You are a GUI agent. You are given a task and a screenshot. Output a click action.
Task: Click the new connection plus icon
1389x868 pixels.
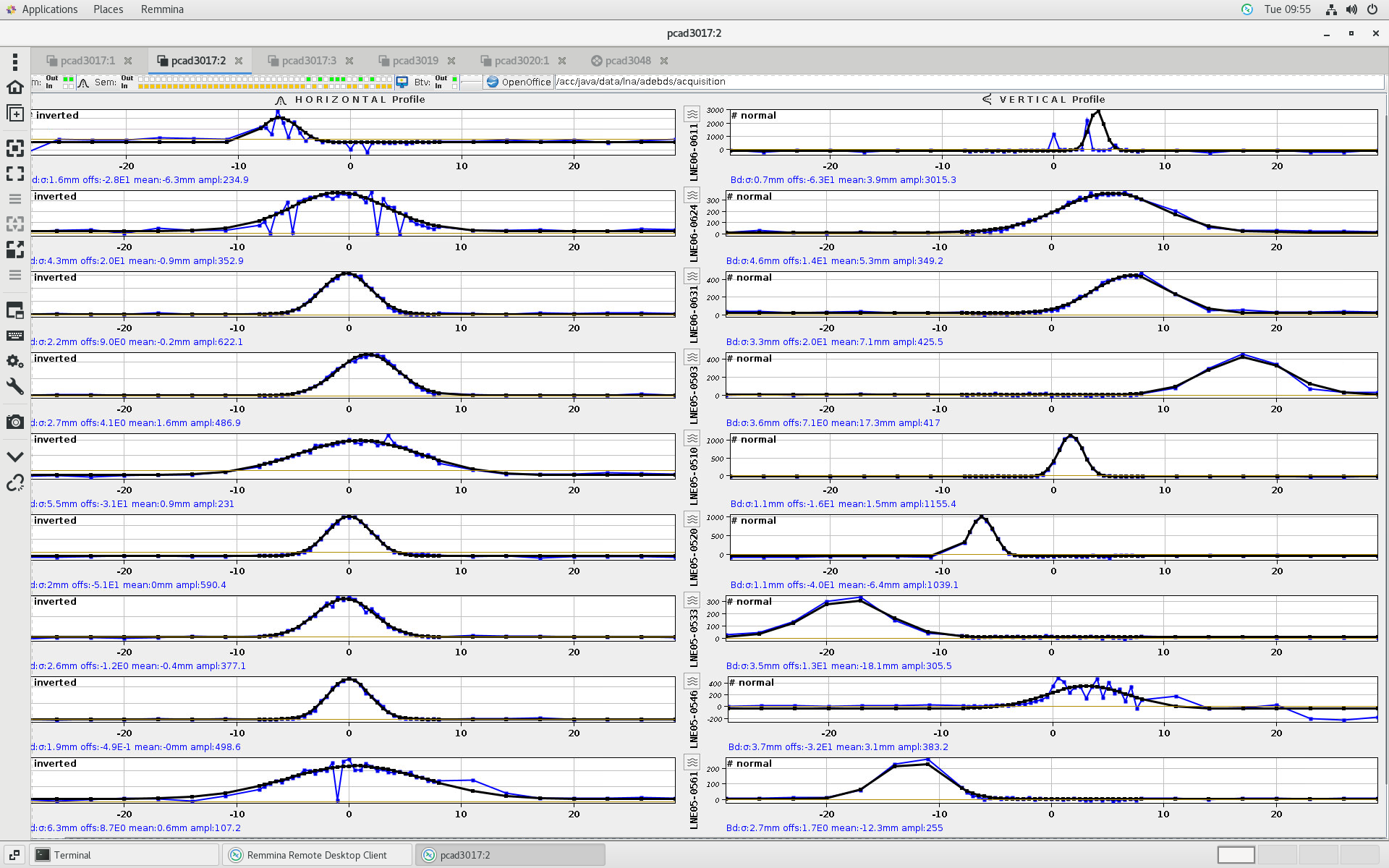[x=14, y=114]
